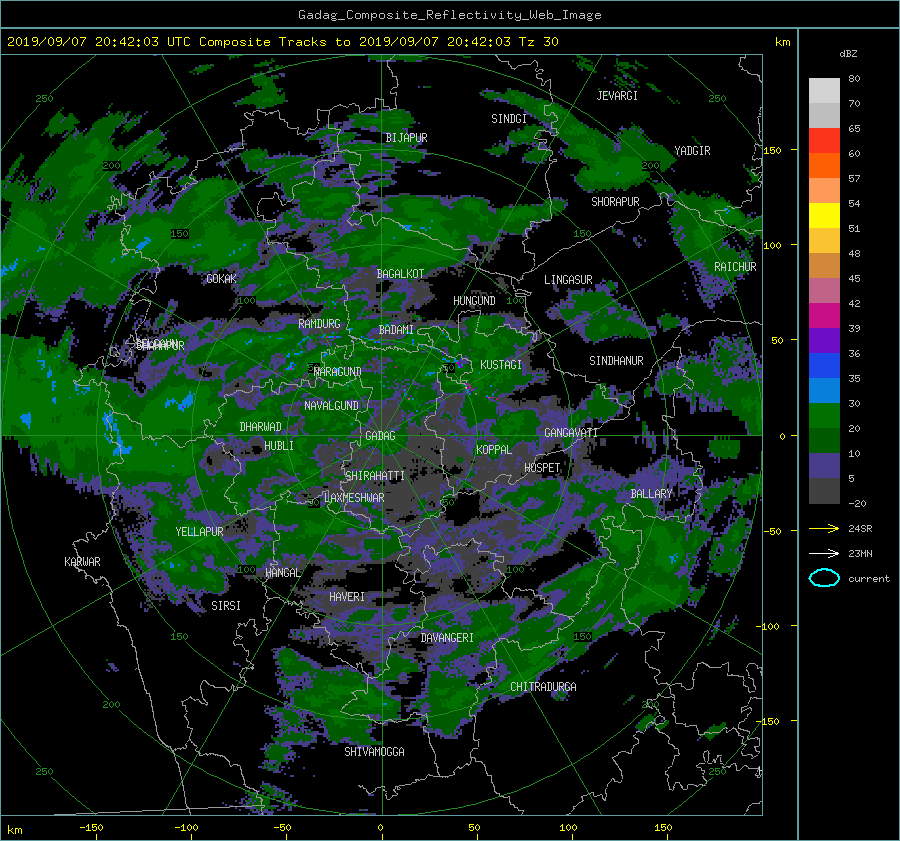This screenshot has height=841, width=900.
Task: Click the SIRSI city label
Action: pos(226,606)
